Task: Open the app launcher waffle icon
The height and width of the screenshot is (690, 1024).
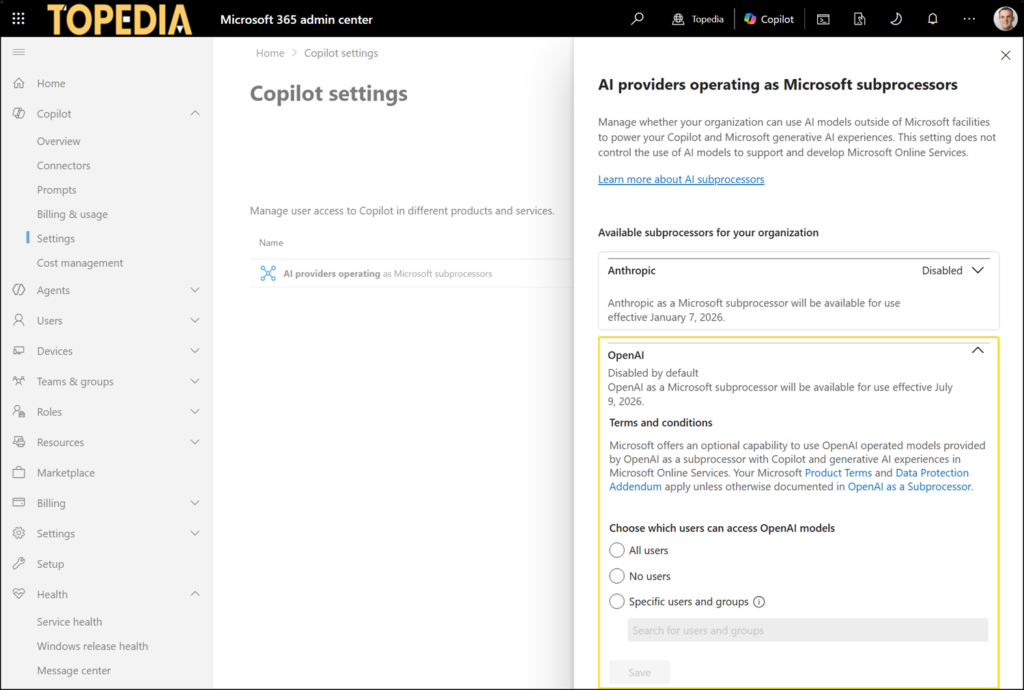Action: point(18,19)
